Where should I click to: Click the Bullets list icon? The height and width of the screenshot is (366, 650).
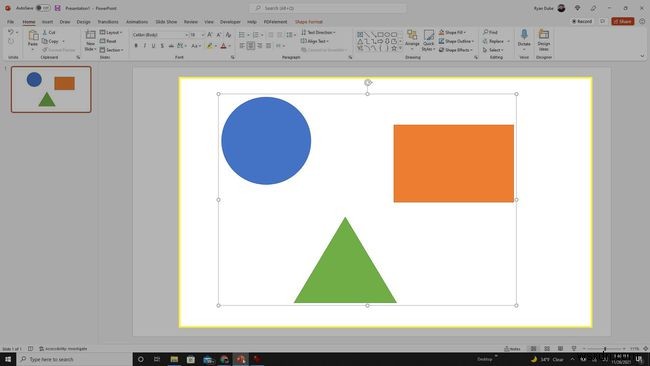tap(242, 35)
